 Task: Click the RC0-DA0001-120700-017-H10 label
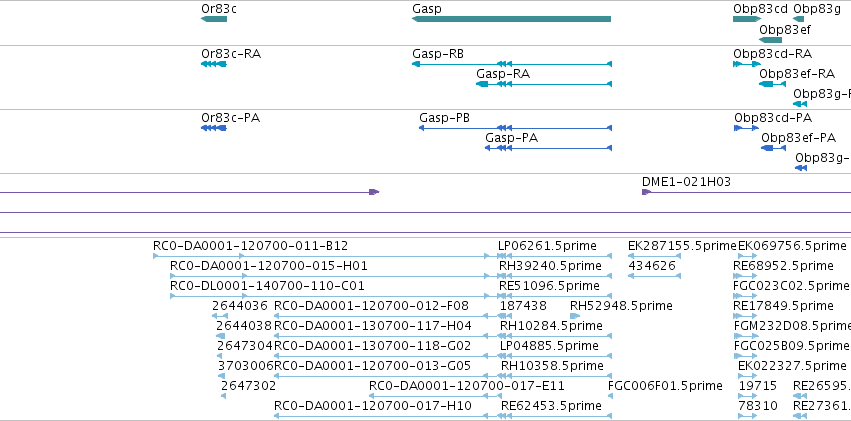coord(373,406)
